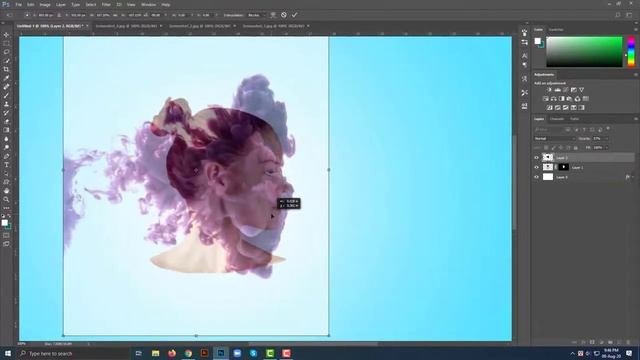Select the Hand tool

6,191
